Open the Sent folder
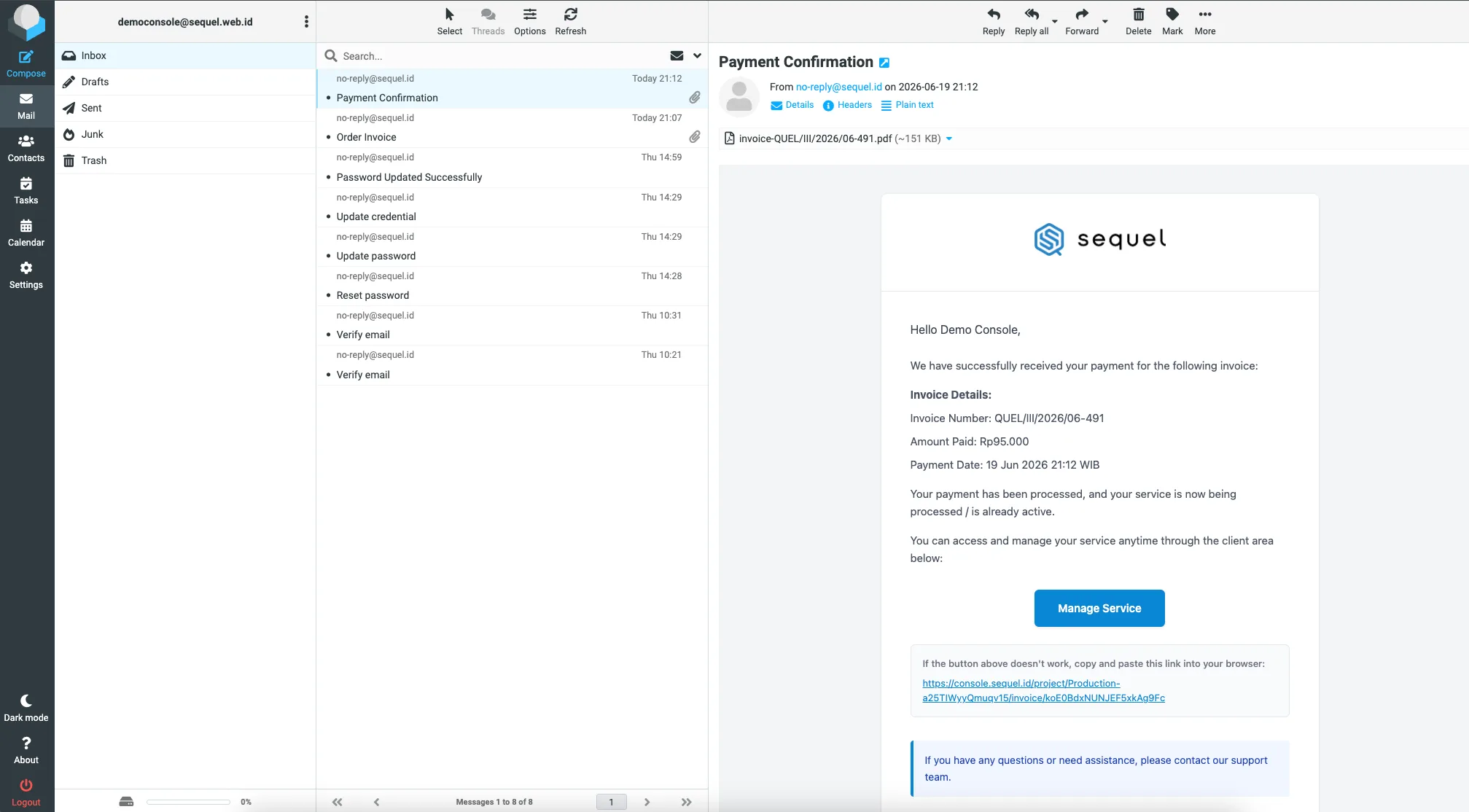Viewport: 1469px width, 812px height. click(x=185, y=108)
